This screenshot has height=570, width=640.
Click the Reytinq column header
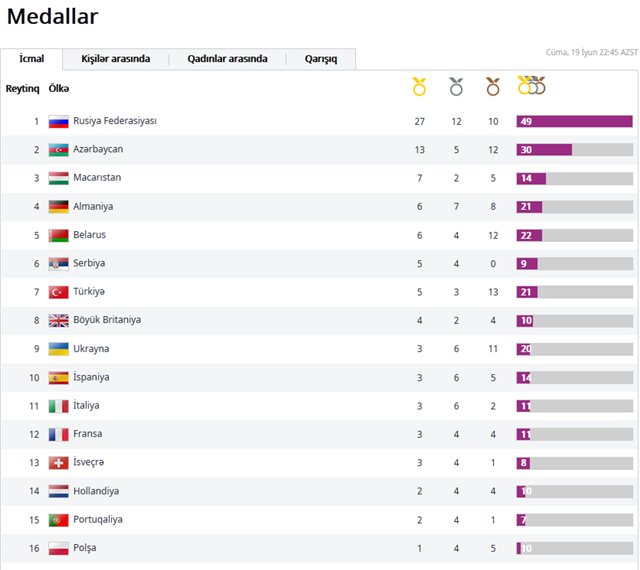tap(22, 88)
